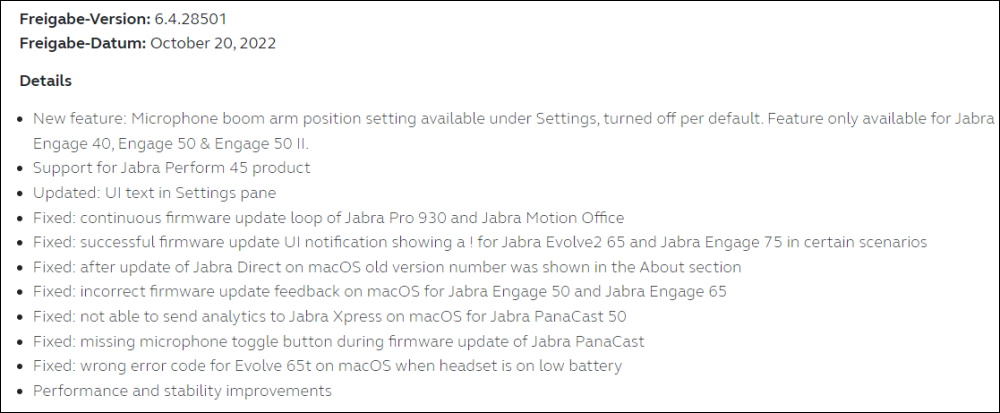
Task: Click Support for Jabra Perform 45 entry
Action: pos(172,168)
